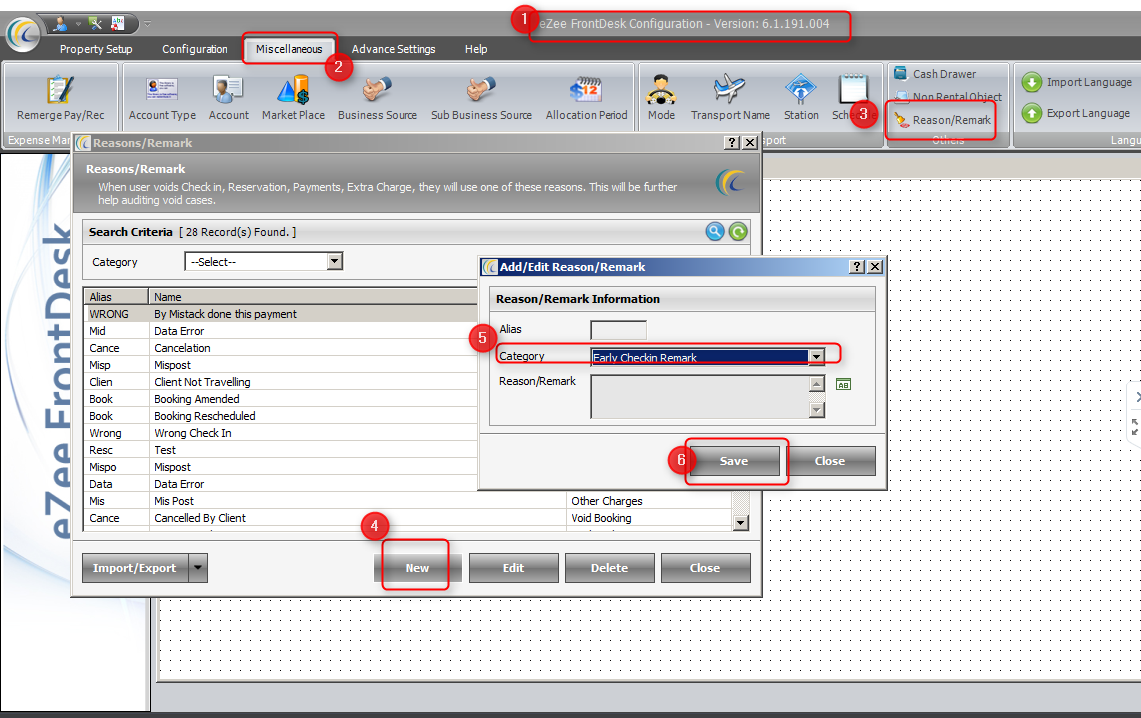Open Business Source configuration
This screenshot has height=718, width=1141.
377,97
